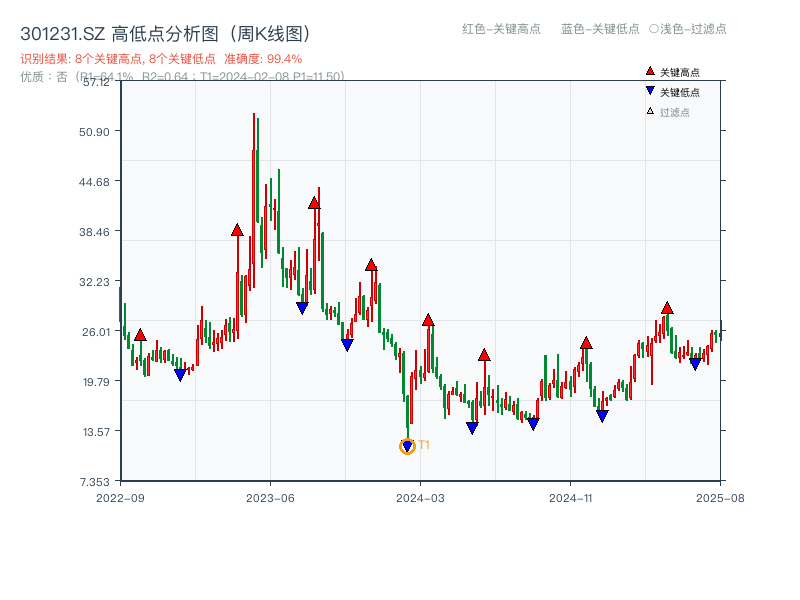The image size is (800, 600).
Task: Select the circled T1 low-point marker
Action: [x=407, y=445]
